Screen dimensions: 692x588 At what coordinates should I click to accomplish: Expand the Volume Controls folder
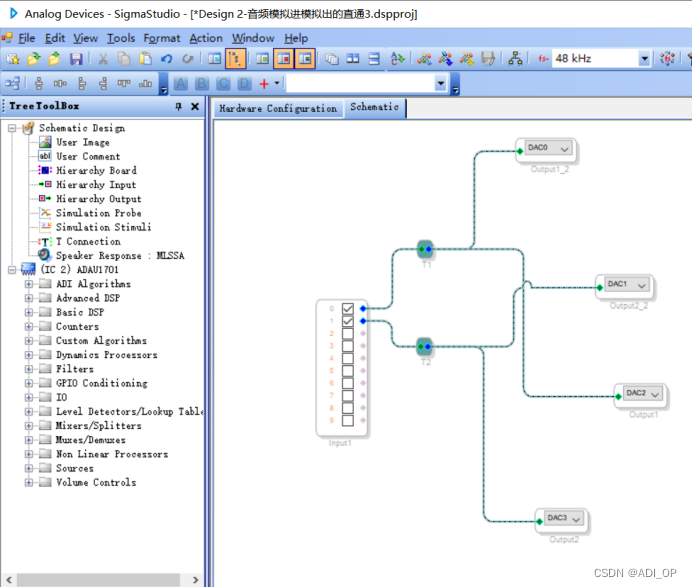pos(29,482)
